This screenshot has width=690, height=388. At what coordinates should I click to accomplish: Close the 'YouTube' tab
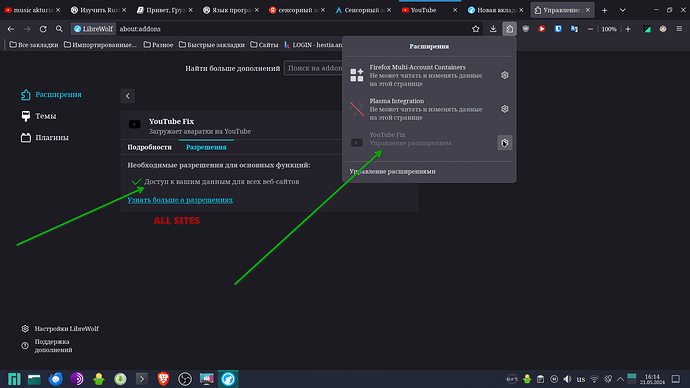pos(455,10)
